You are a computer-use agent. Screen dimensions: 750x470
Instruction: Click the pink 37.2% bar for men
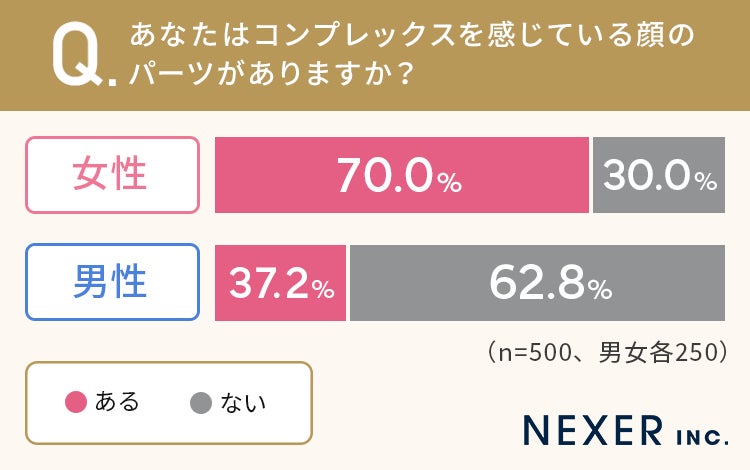point(280,283)
